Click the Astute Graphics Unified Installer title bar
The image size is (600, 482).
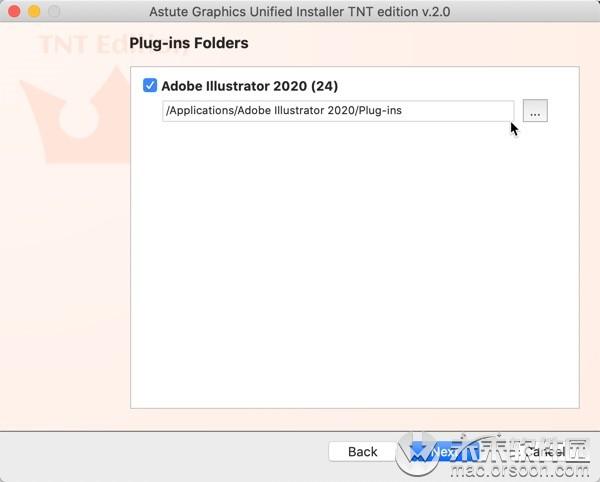click(x=300, y=11)
